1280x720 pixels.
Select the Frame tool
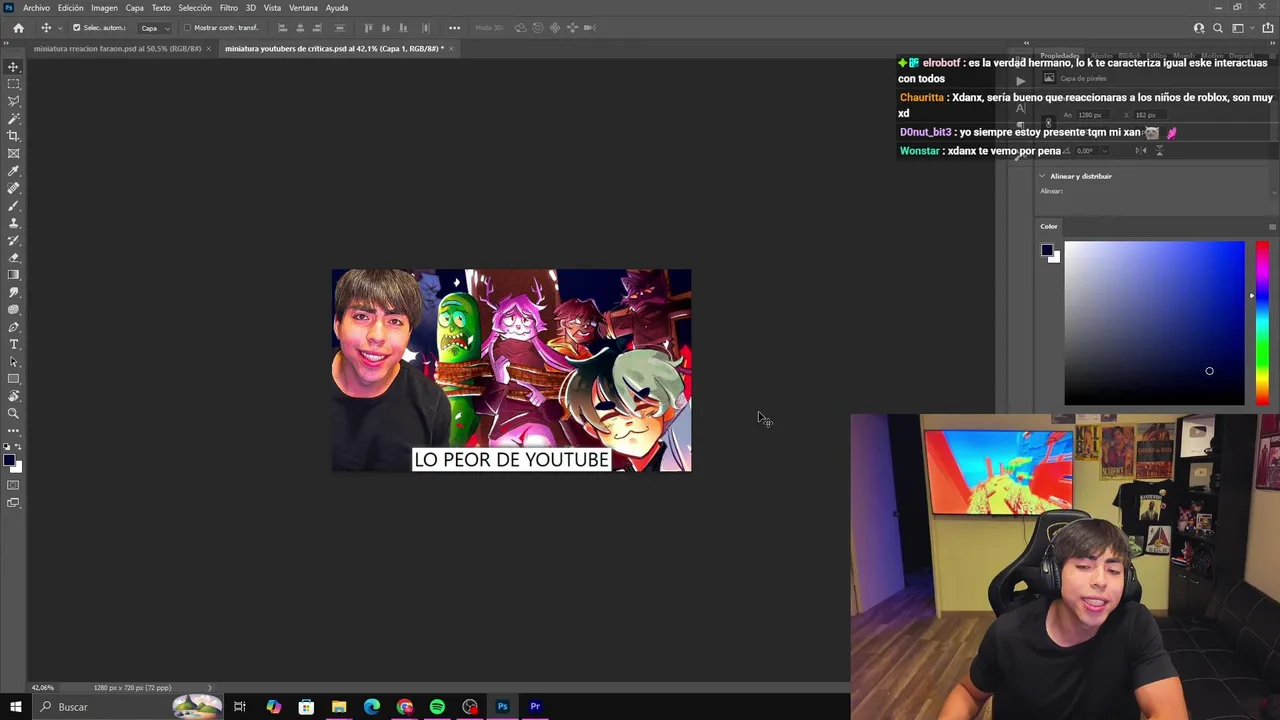tap(13, 153)
